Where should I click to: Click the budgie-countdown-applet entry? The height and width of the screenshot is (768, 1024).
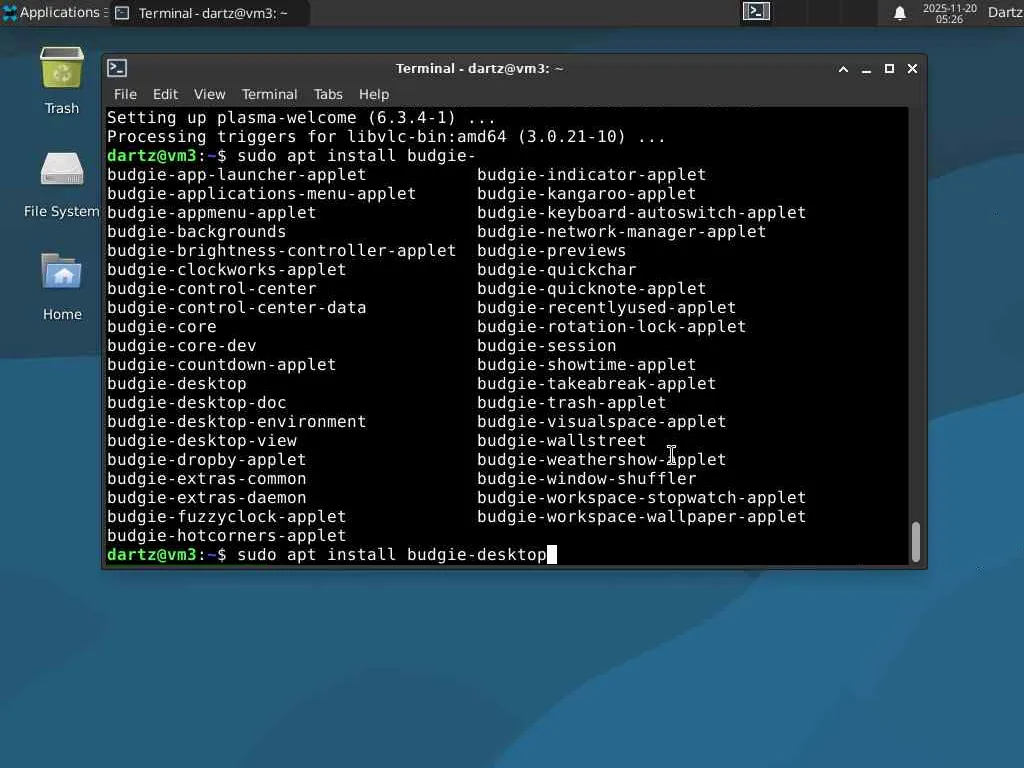(221, 364)
